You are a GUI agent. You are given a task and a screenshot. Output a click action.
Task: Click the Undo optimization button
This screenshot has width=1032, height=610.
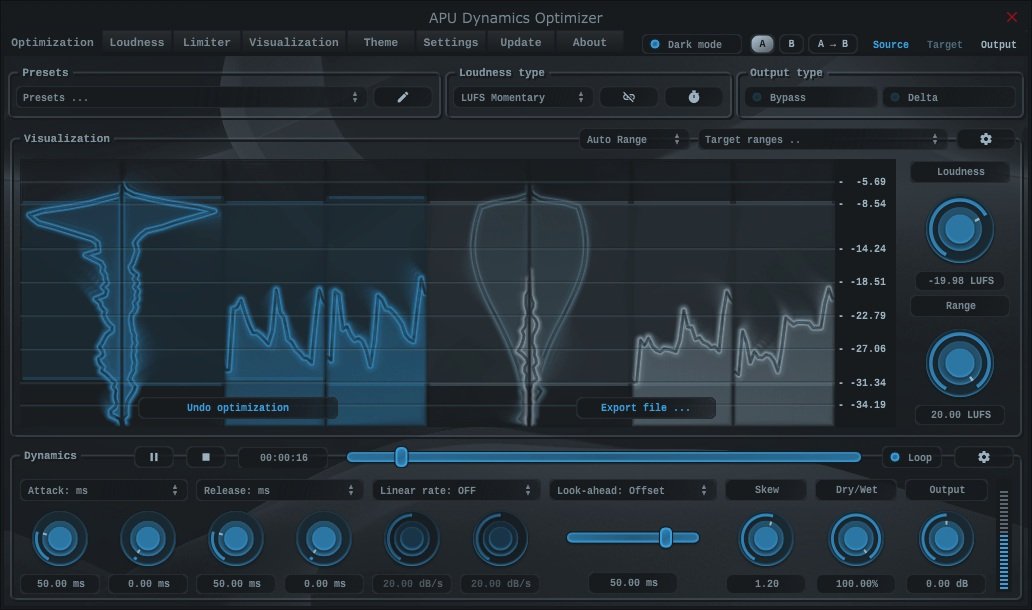tap(238, 408)
